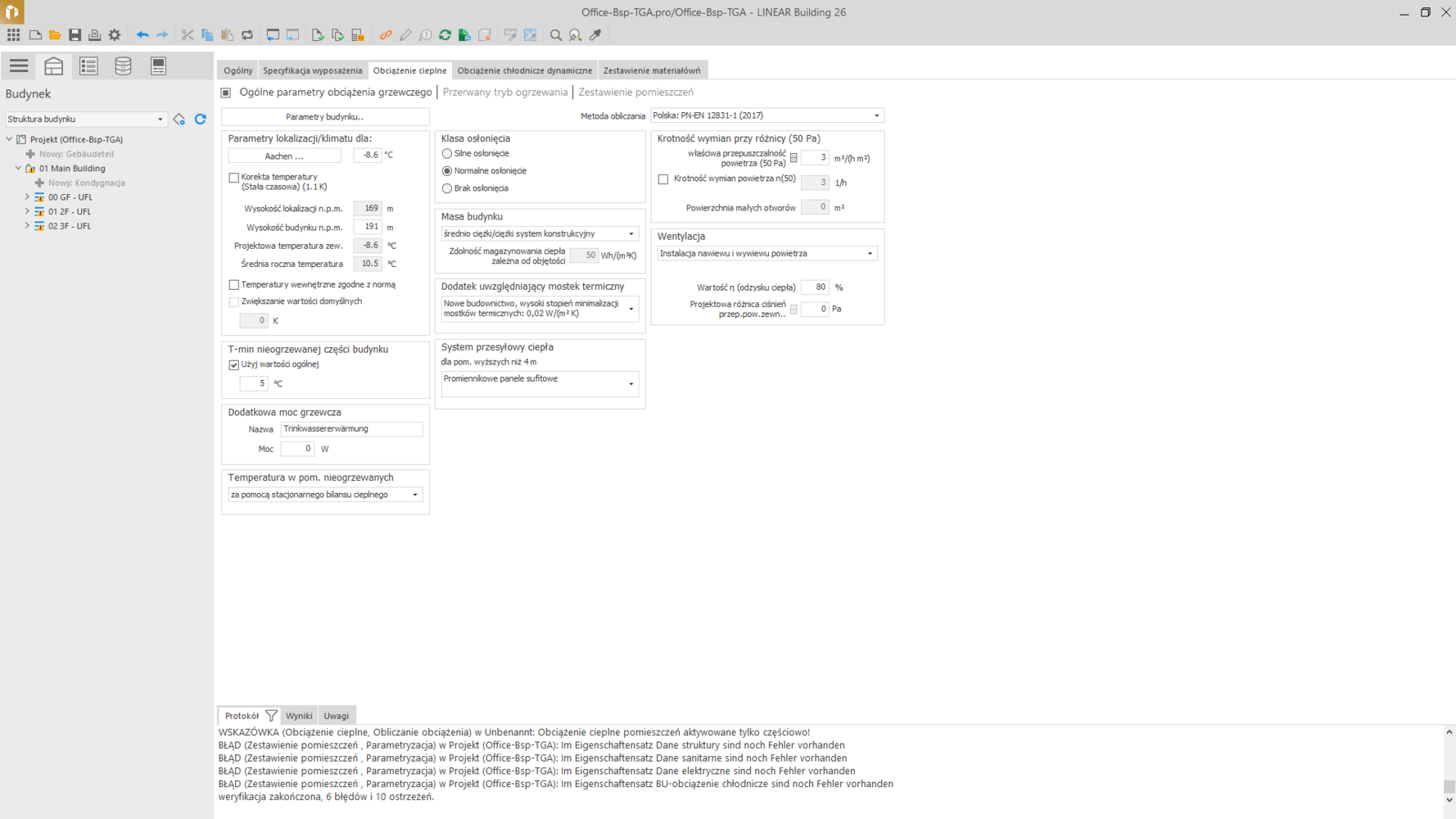Click the Moc input field
Viewport: 1456px width, 819px height.
[x=297, y=449]
